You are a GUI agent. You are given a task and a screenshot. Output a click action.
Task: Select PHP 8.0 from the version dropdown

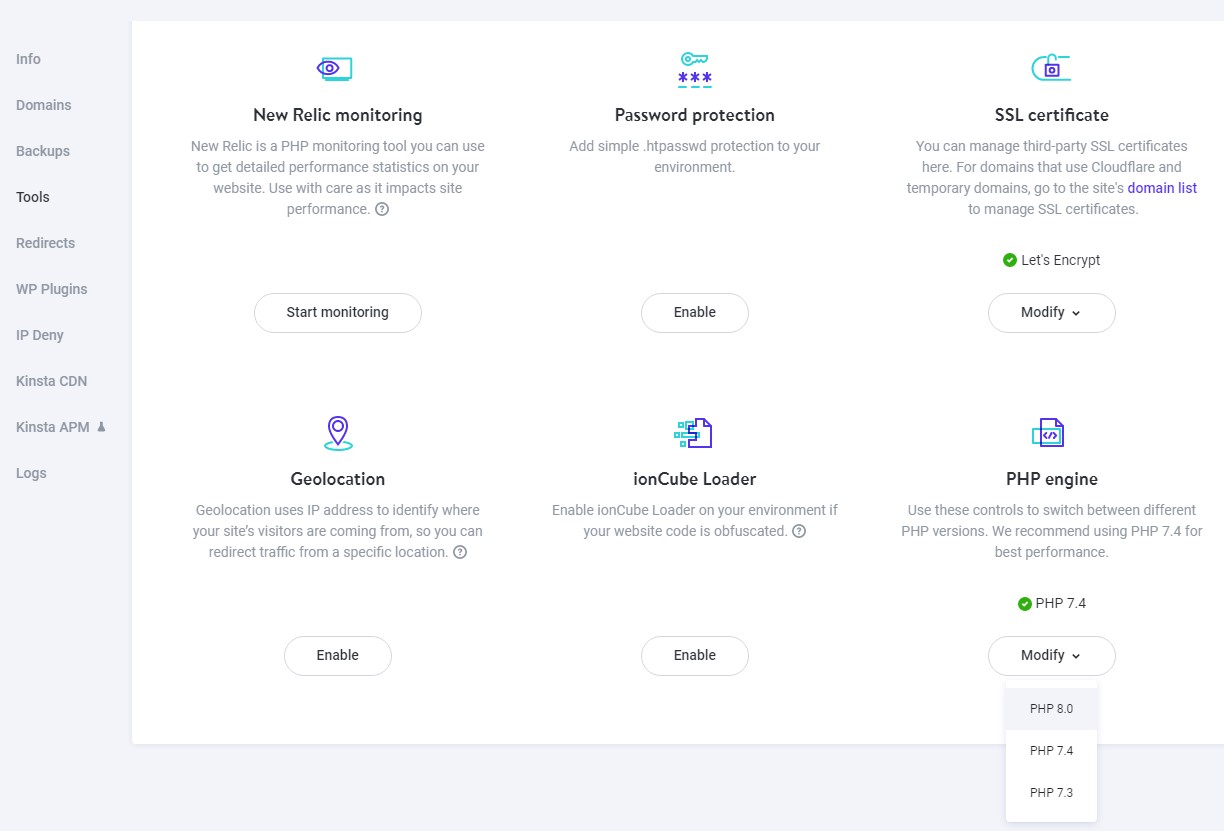pos(1051,708)
